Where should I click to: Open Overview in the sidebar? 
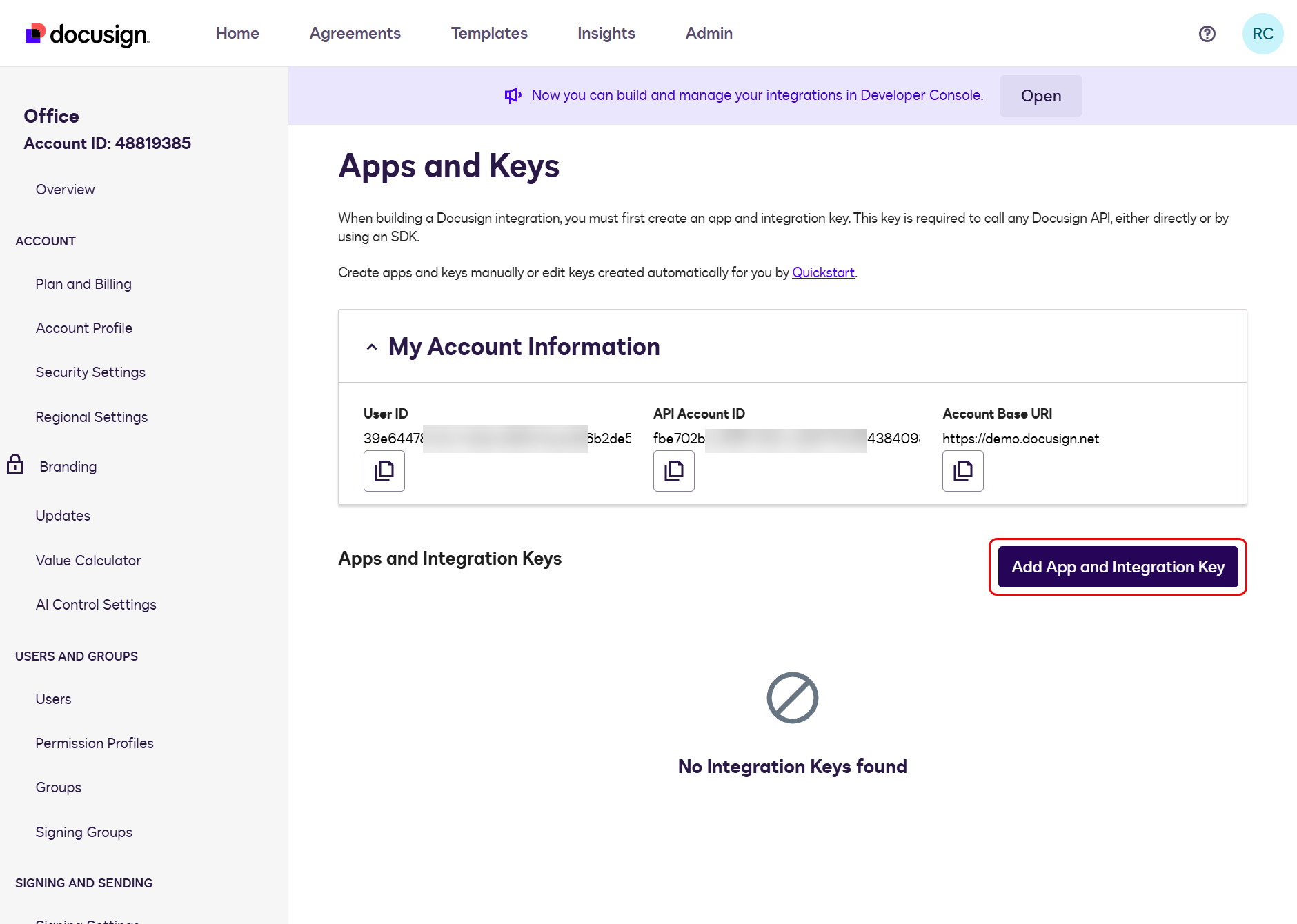click(x=66, y=190)
